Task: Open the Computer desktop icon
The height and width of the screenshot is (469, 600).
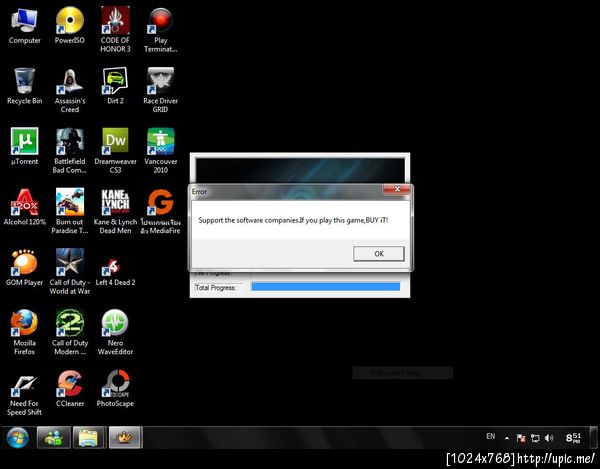Action: coord(24,25)
